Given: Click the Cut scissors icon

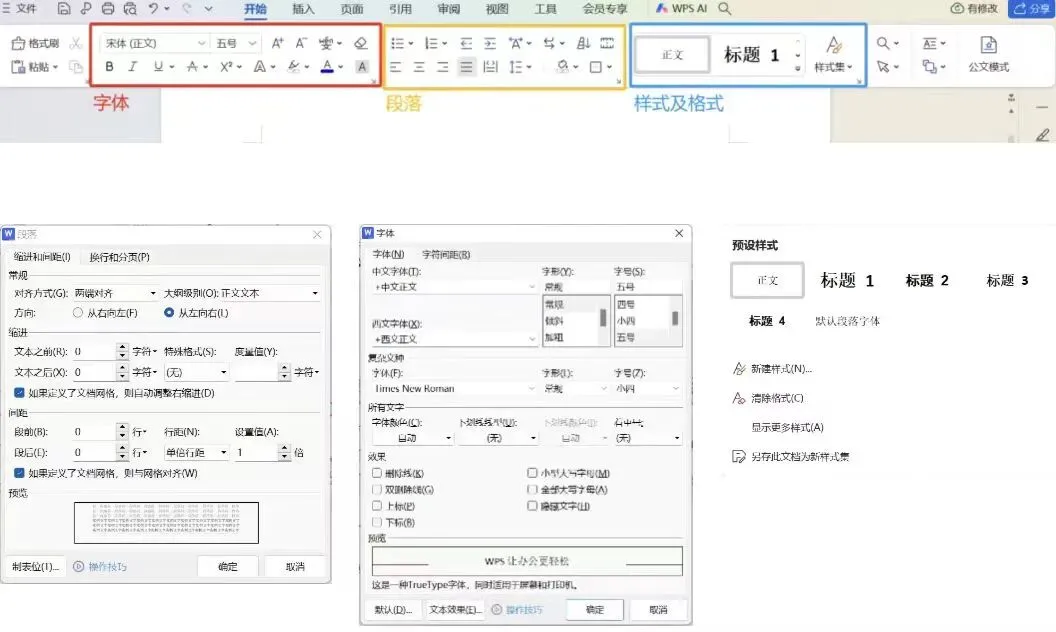Looking at the screenshot, I should tap(76, 43).
